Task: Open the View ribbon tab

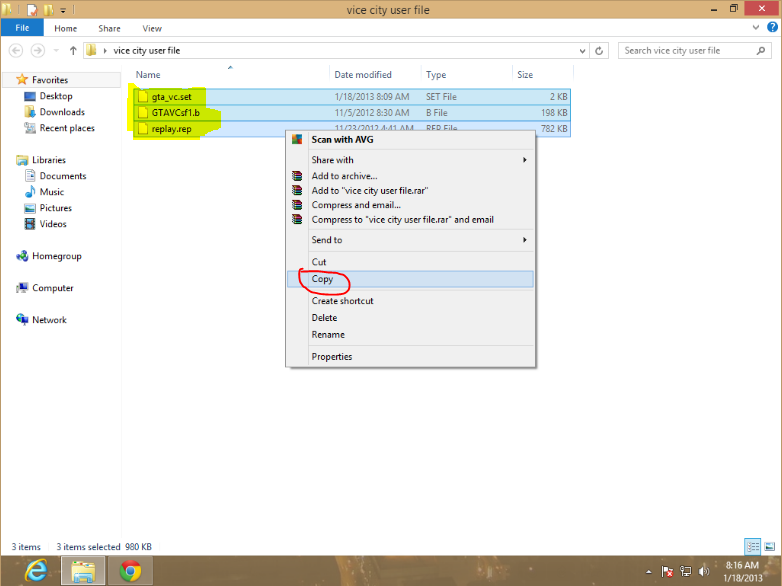Action: tap(152, 28)
